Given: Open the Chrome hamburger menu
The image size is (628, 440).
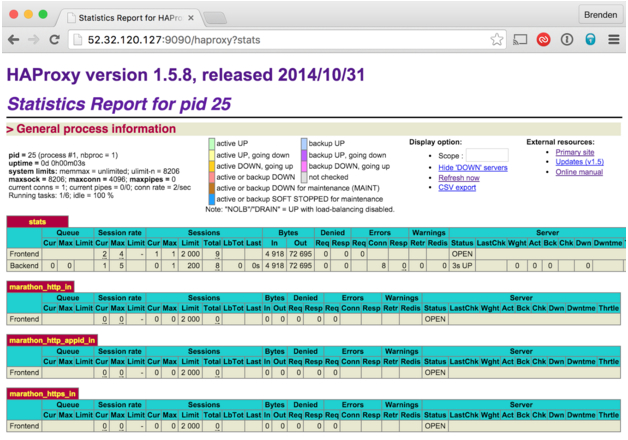Looking at the screenshot, I should (614, 40).
